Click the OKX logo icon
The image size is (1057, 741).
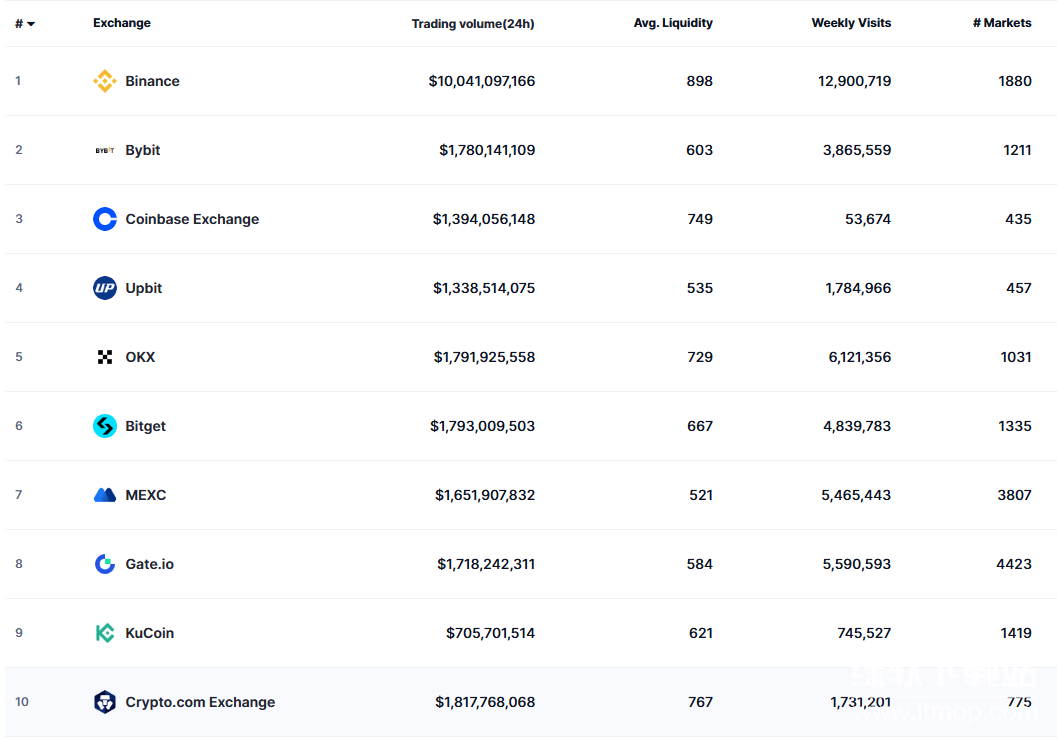pyautogui.click(x=105, y=358)
